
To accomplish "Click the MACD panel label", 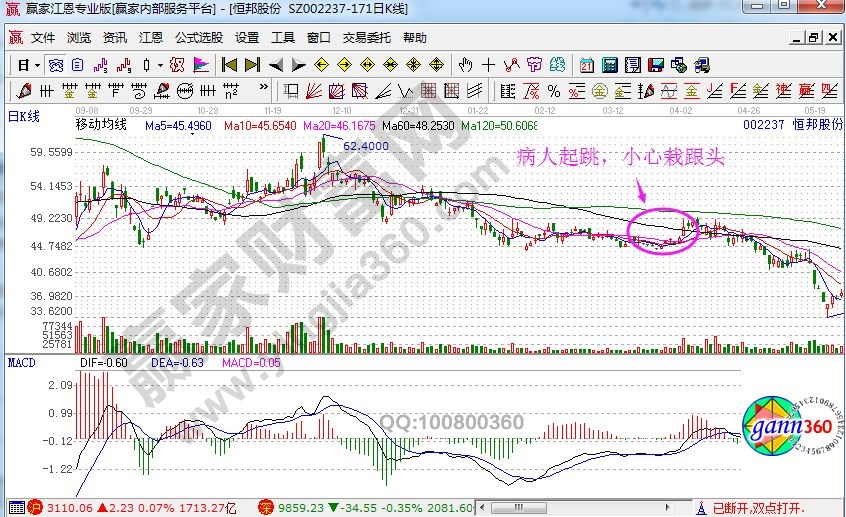I will [22, 363].
